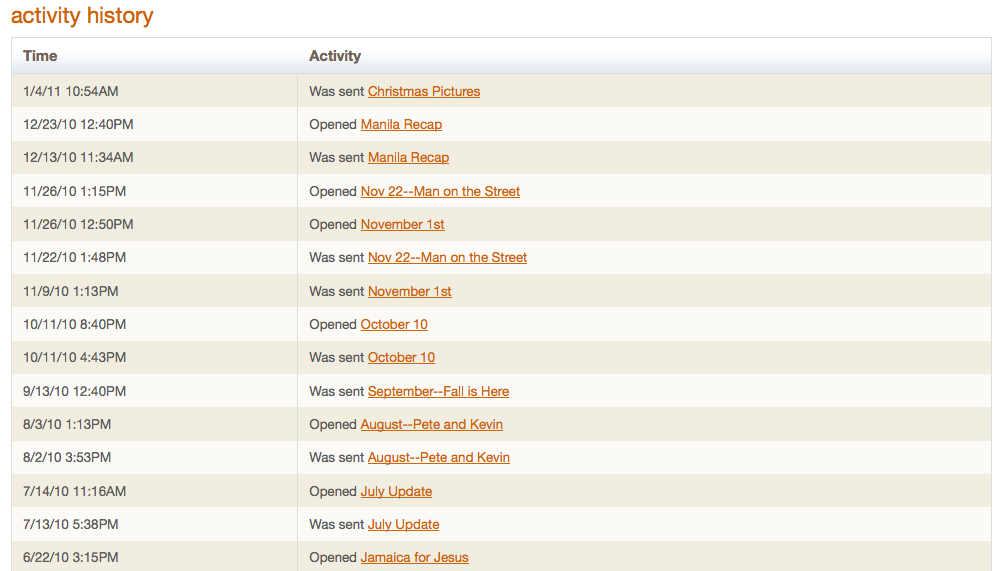The height and width of the screenshot is (571, 1002).
Task: Select the 8/2/10 3:53PM time cell
Action: click(154, 457)
